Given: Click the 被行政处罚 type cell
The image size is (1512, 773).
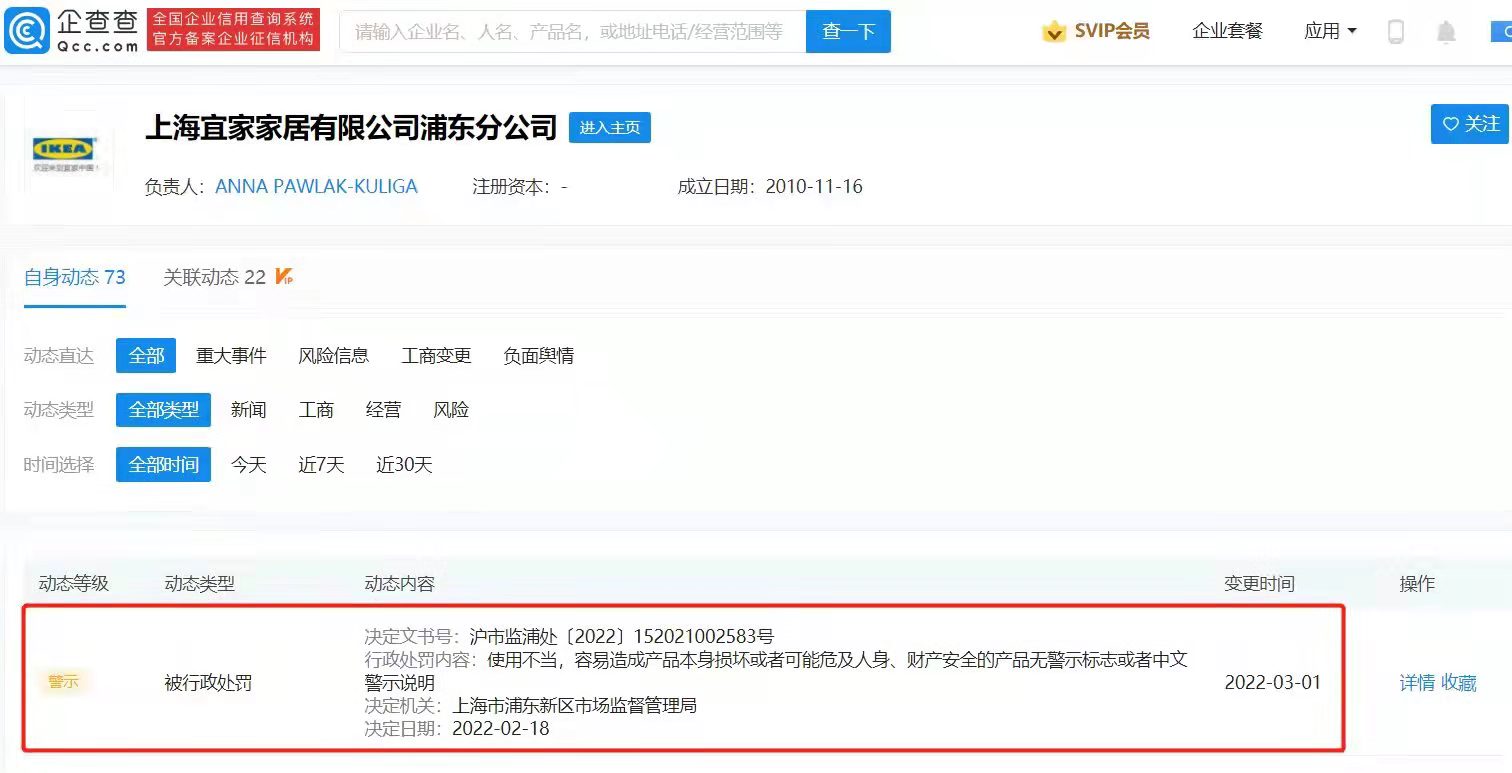Looking at the screenshot, I should point(208,683).
